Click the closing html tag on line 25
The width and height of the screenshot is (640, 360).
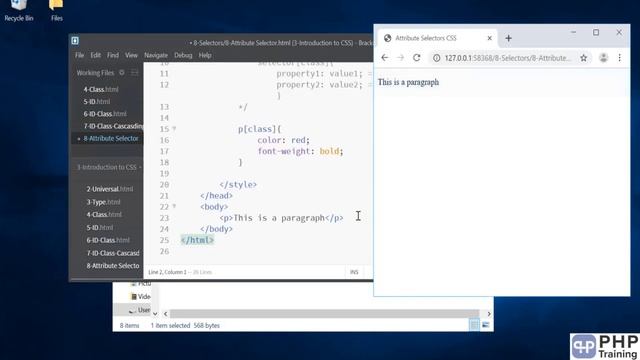[x=197, y=240]
